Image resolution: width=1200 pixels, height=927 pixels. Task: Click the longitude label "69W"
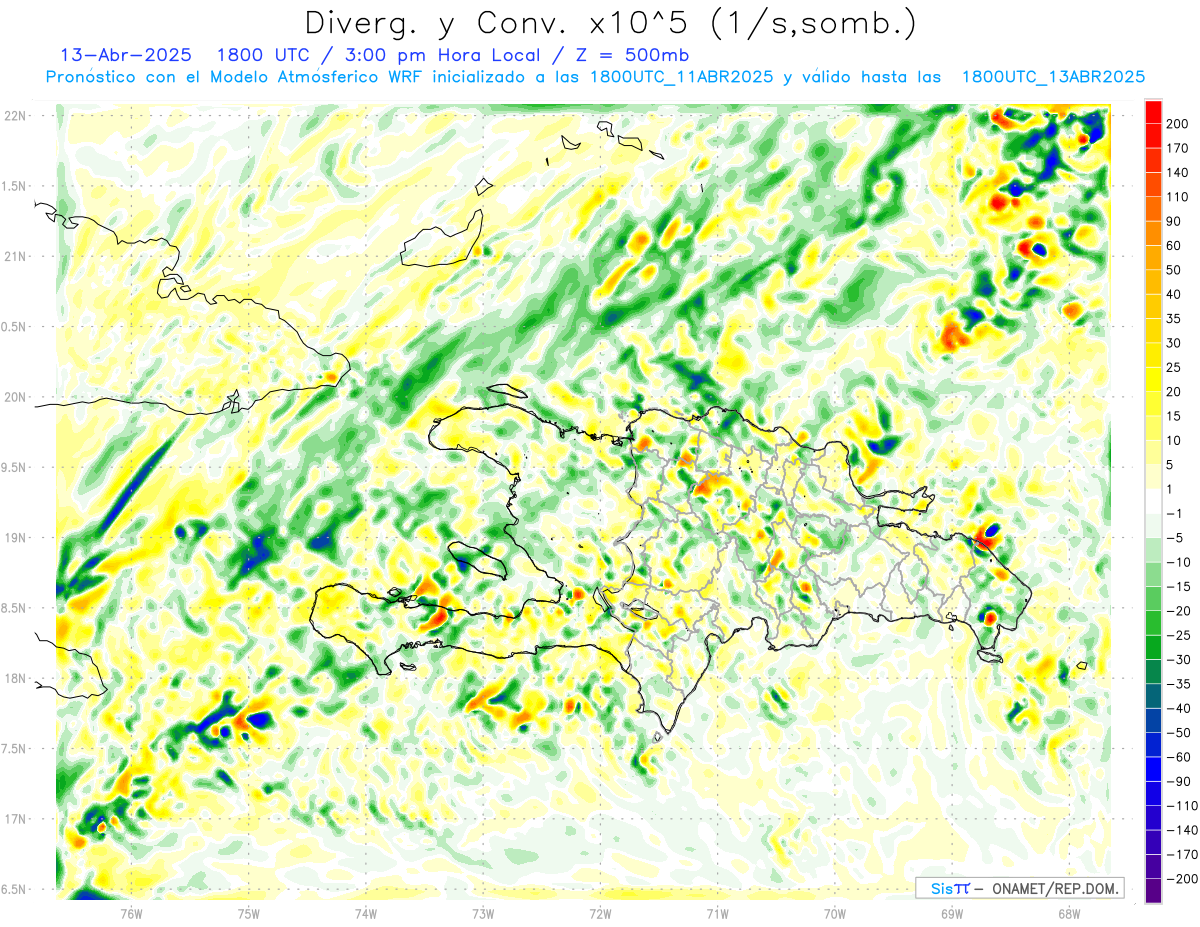pyautogui.click(x=952, y=913)
